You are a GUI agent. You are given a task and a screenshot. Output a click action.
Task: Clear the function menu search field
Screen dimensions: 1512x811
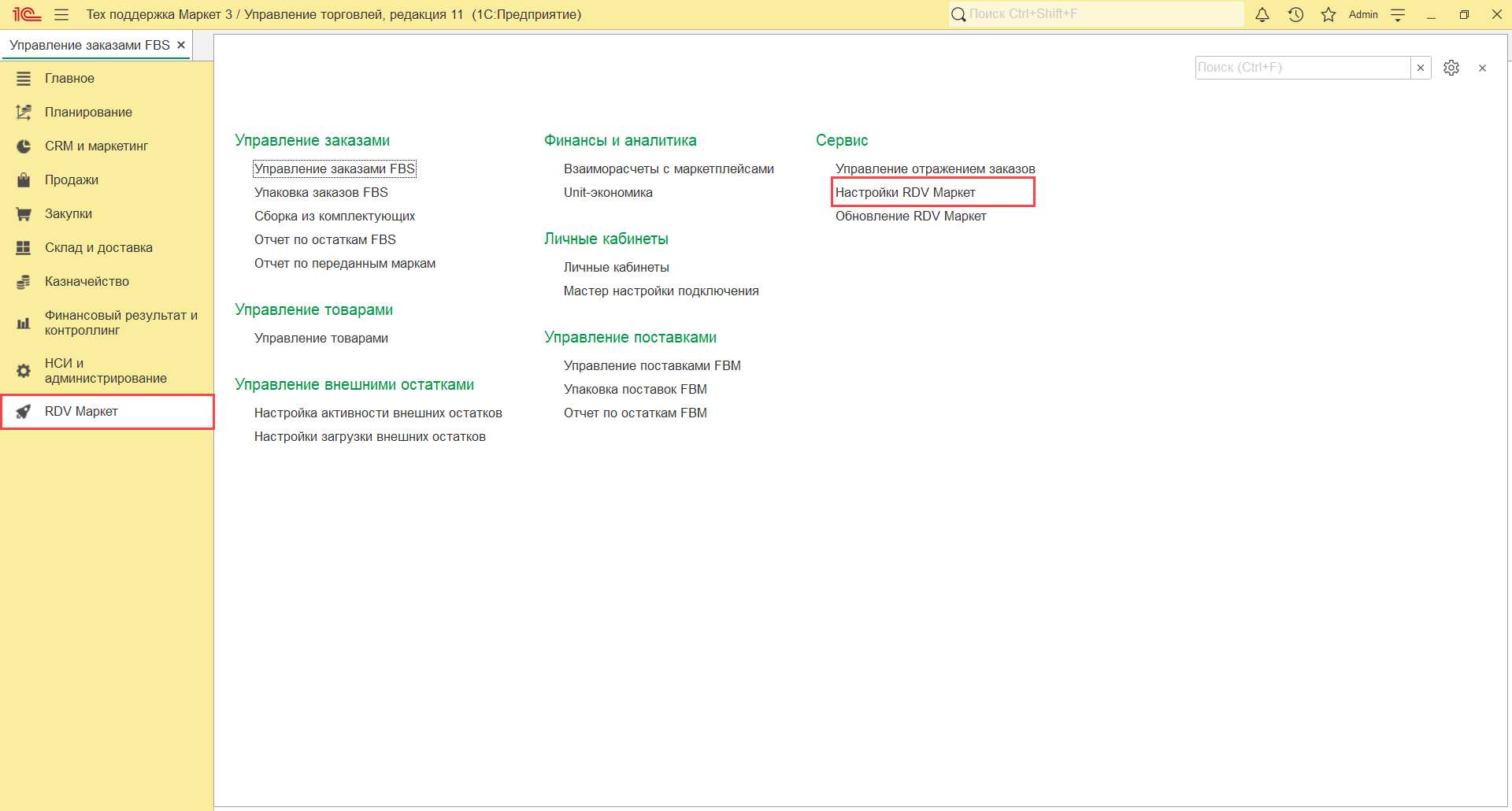[1421, 68]
